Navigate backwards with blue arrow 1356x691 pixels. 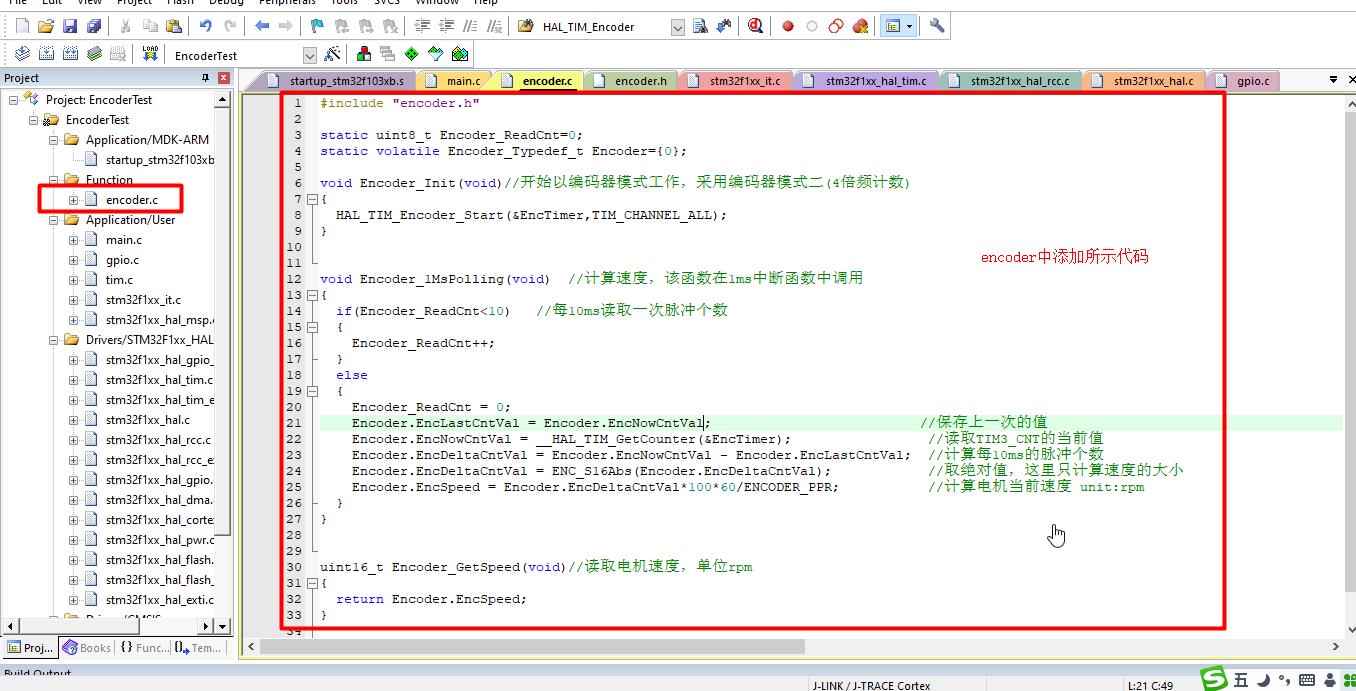[262, 27]
